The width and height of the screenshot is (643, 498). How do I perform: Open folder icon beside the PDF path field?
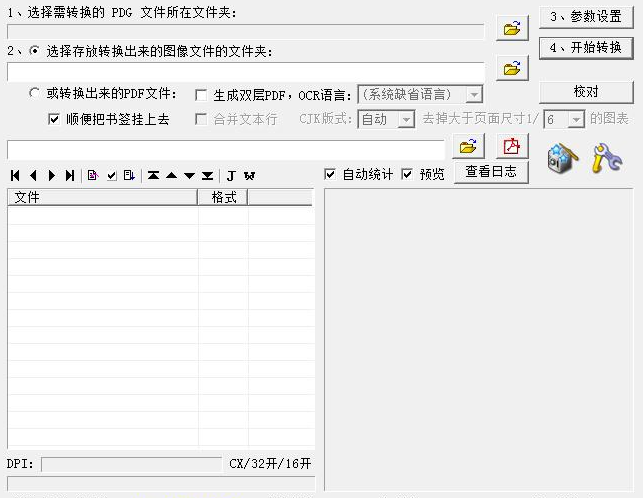pos(468,146)
